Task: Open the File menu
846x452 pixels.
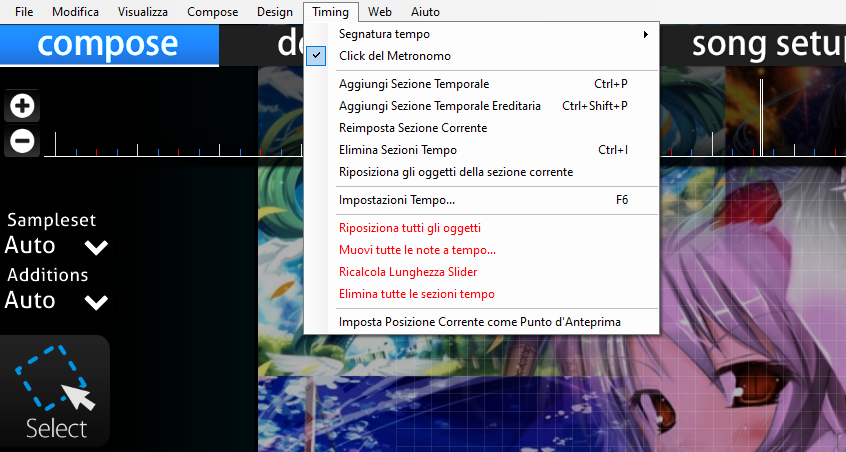Action: (x=24, y=11)
